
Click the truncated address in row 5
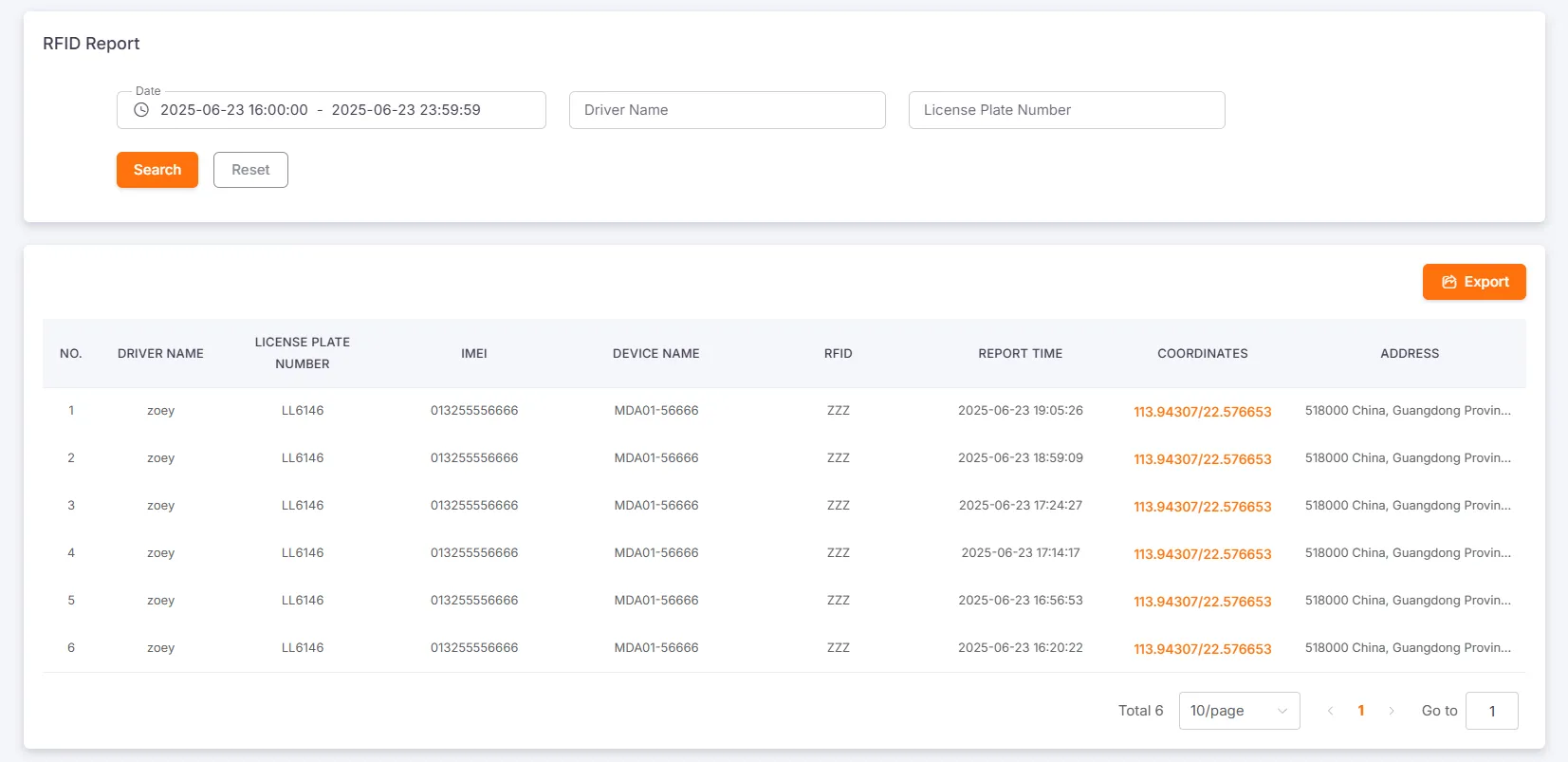pyautogui.click(x=1408, y=601)
